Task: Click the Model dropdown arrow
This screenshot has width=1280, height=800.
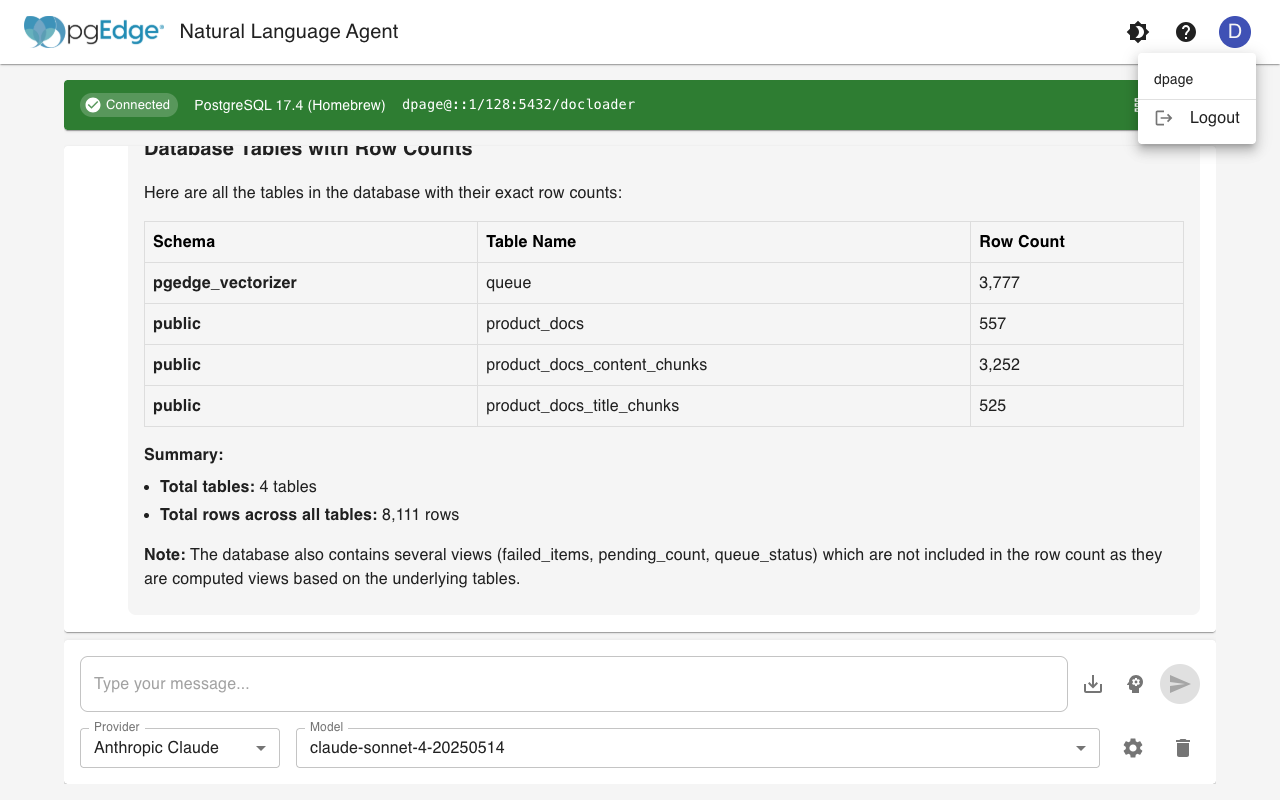Action: 1080,748
